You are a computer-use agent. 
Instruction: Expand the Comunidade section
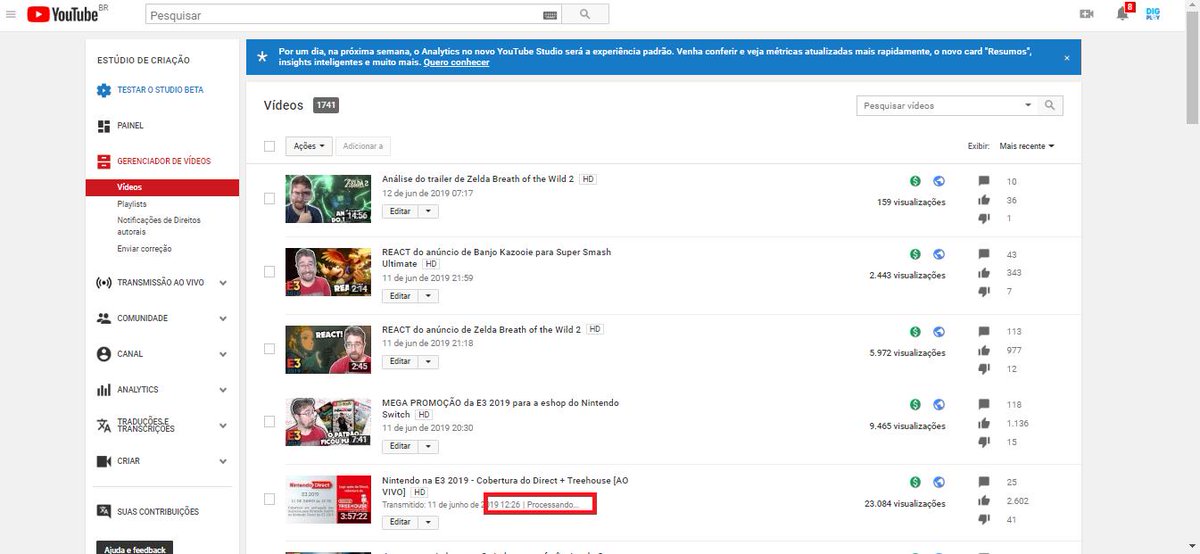[x=223, y=319]
